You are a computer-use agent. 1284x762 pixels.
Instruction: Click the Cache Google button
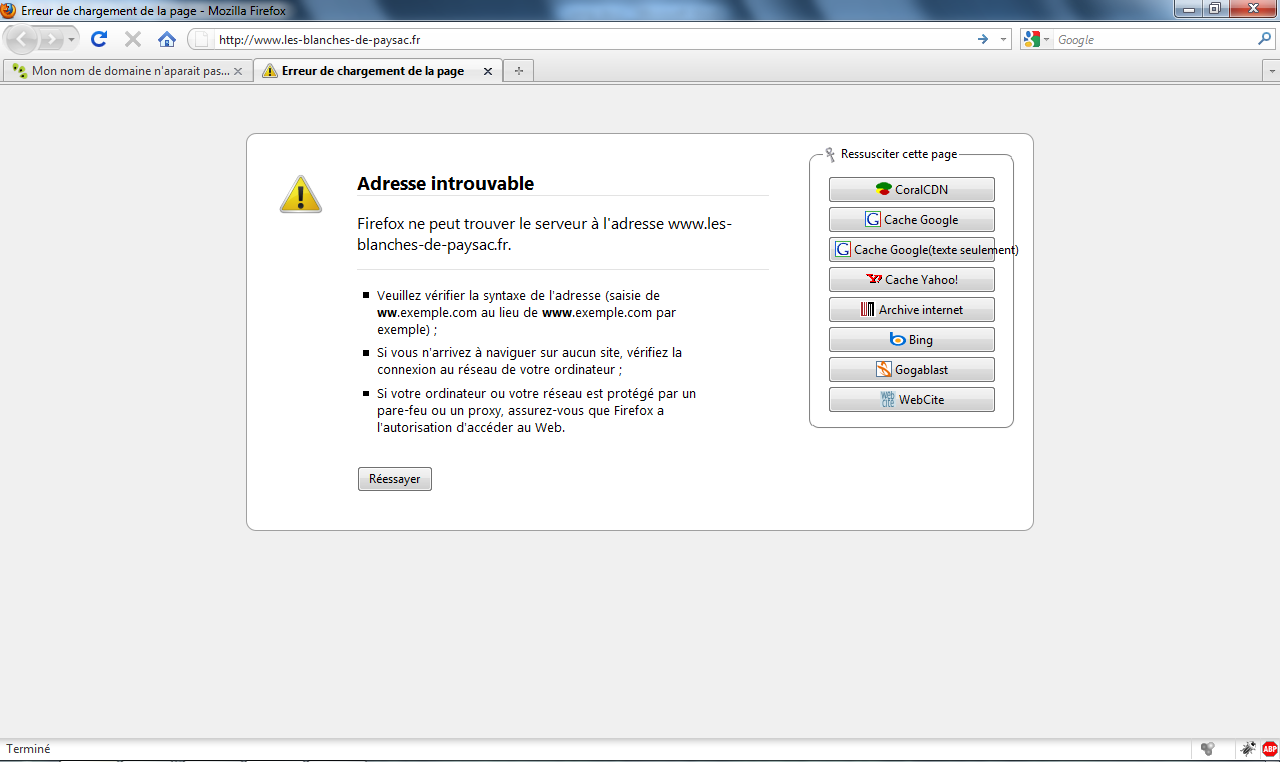(x=912, y=220)
